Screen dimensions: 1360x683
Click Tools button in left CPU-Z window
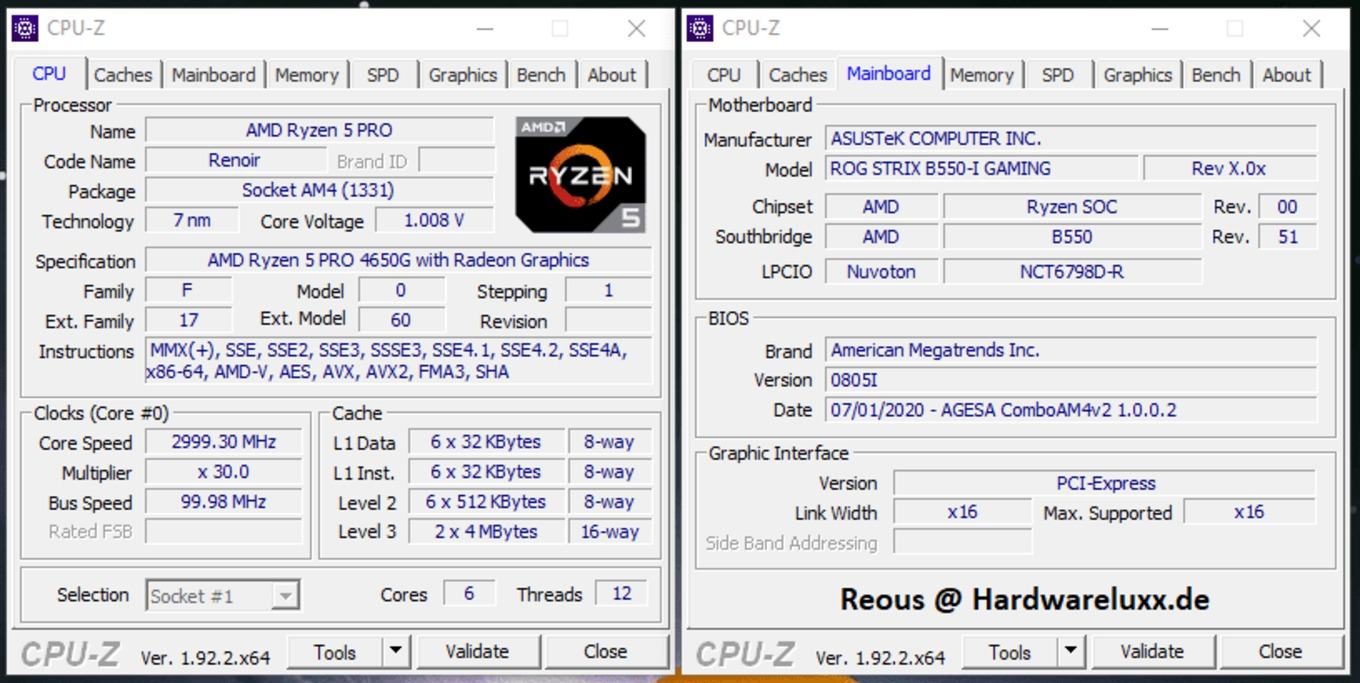[335, 652]
